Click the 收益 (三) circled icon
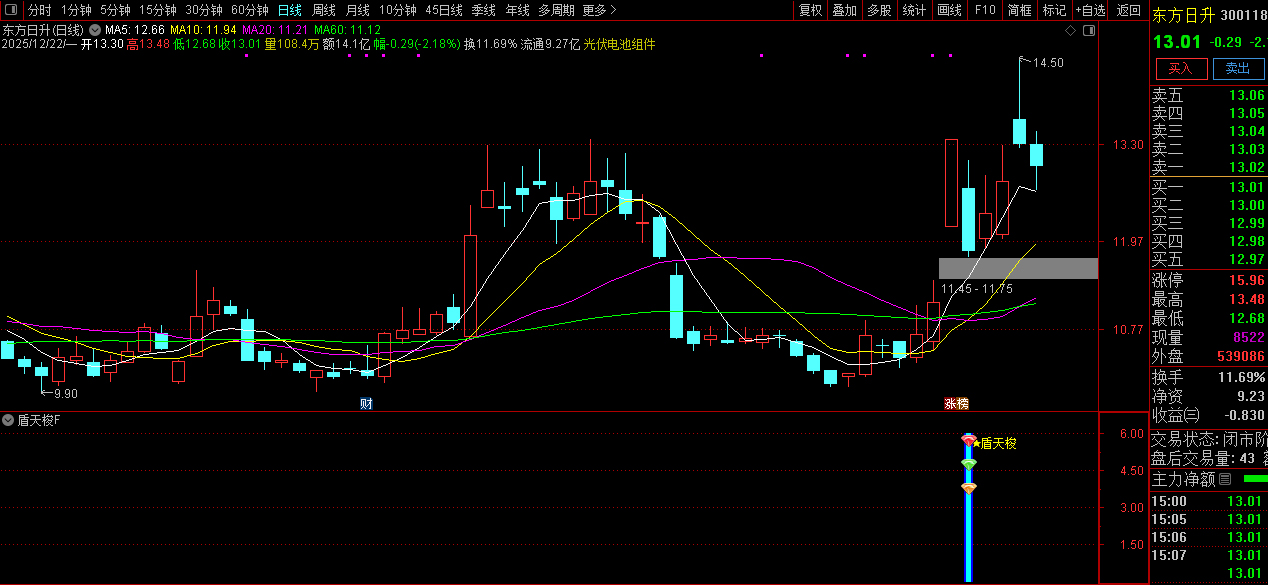The width and height of the screenshot is (1268, 585). (x=1192, y=415)
